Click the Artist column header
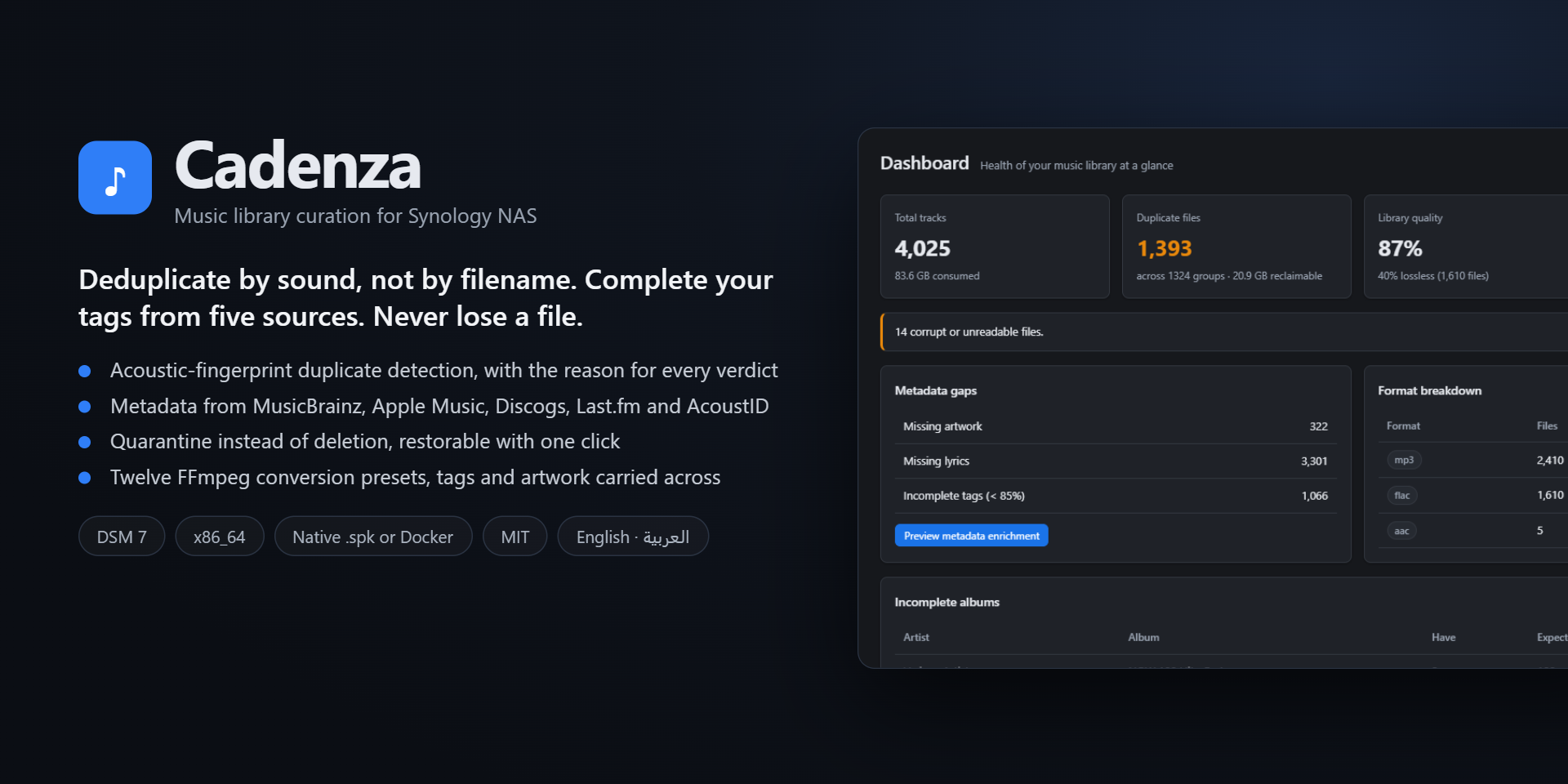1568x784 pixels. pos(916,637)
